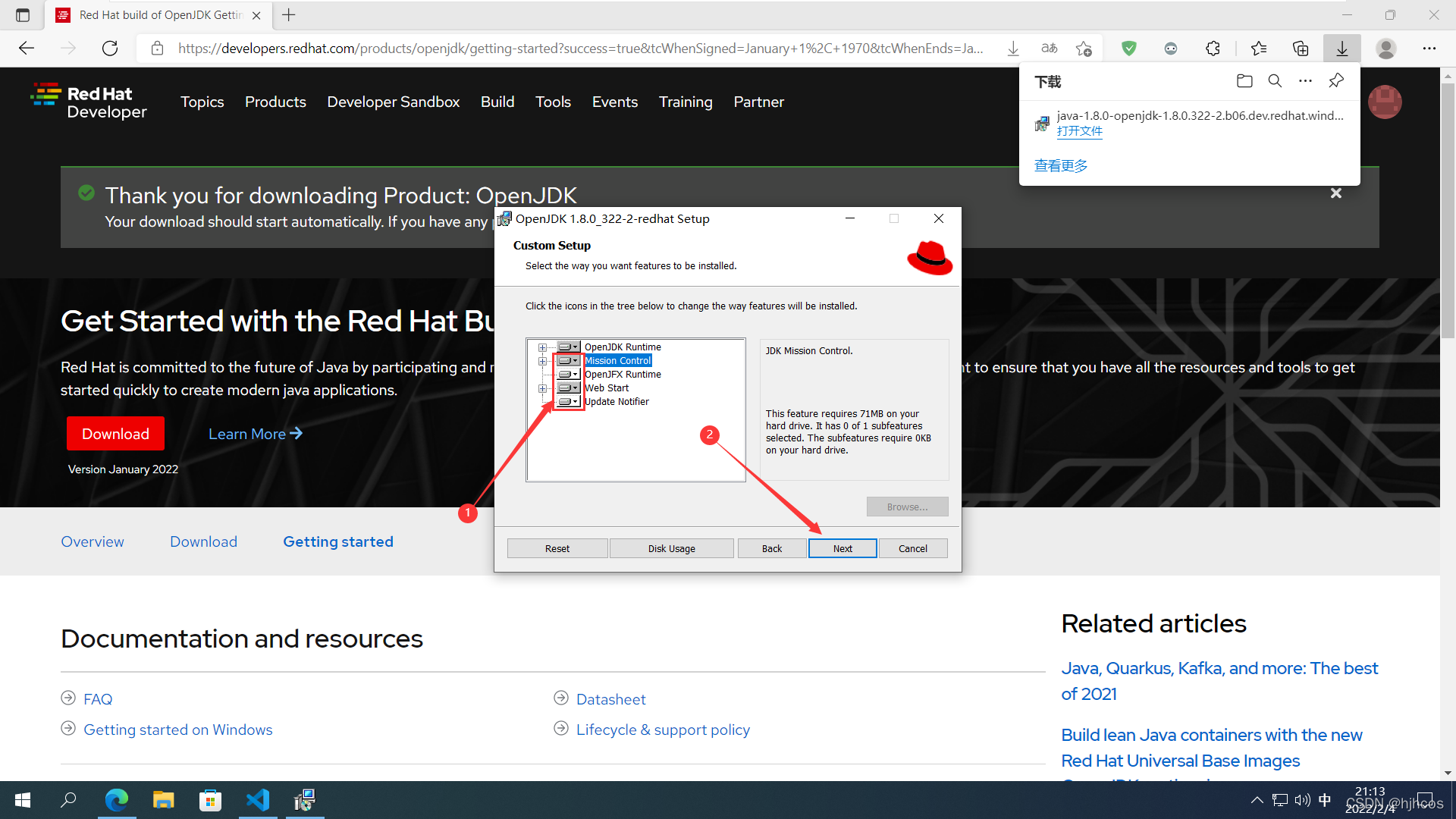Viewport: 1456px width, 819px height.
Task: Open OpenJDK Runtime feature install dropdown
Action: [x=569, y=347]
